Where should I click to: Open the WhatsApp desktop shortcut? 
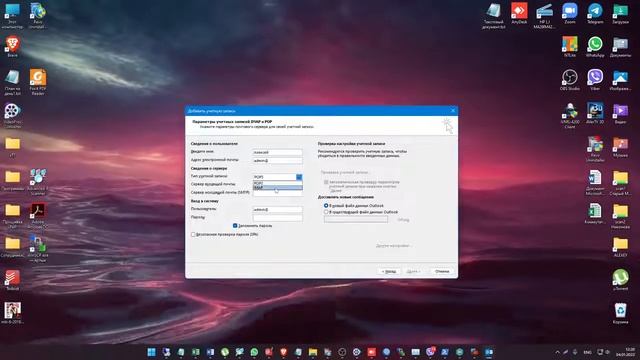click(595, 47)
